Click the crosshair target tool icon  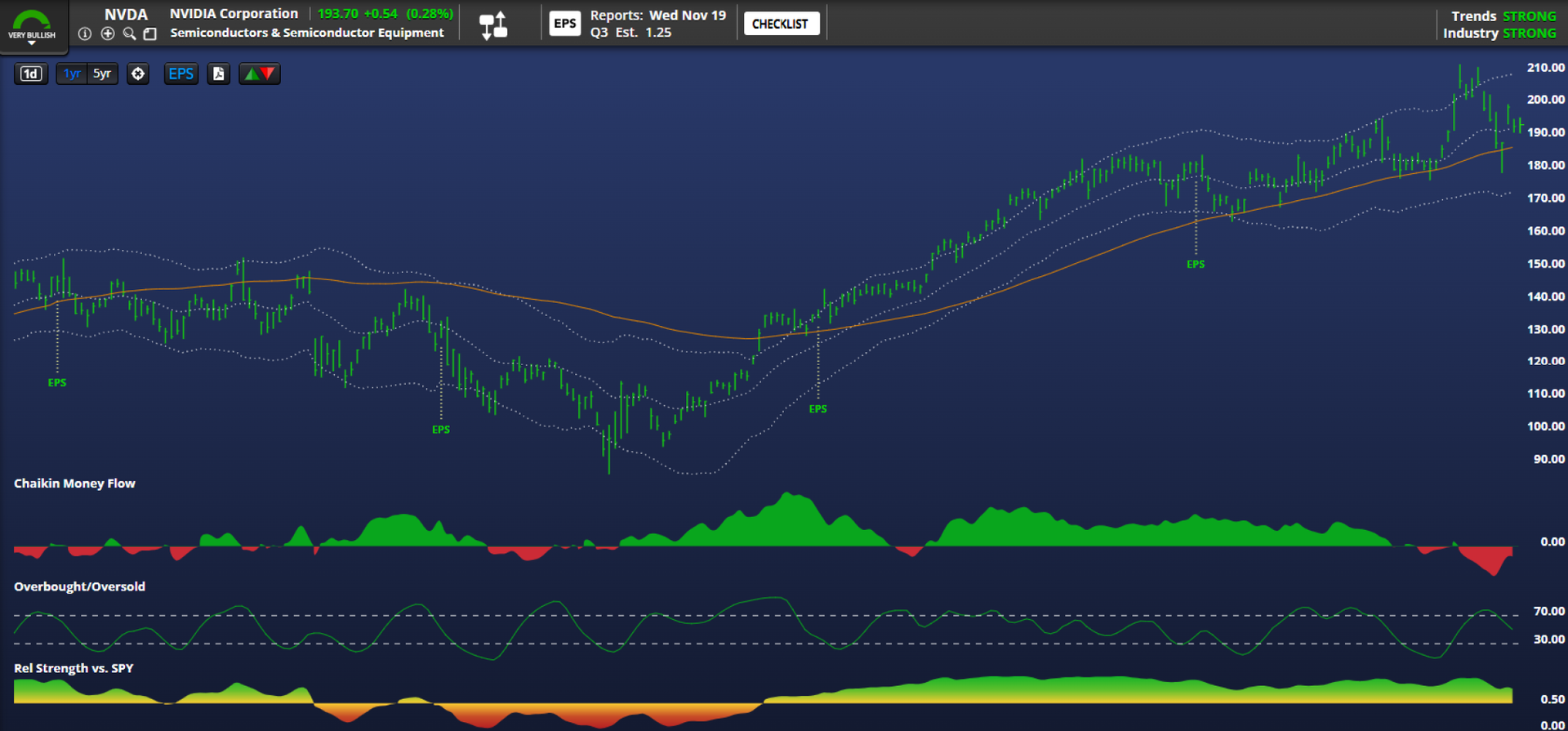pyautogui.click(x=138, y=74)
